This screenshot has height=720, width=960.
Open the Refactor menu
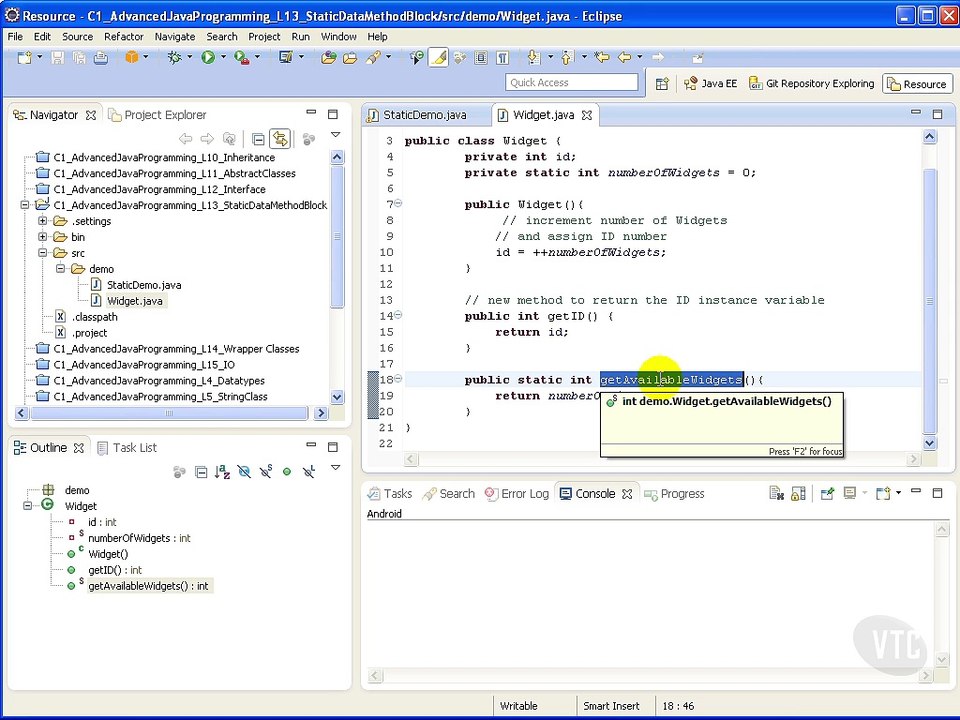[124, 37]
